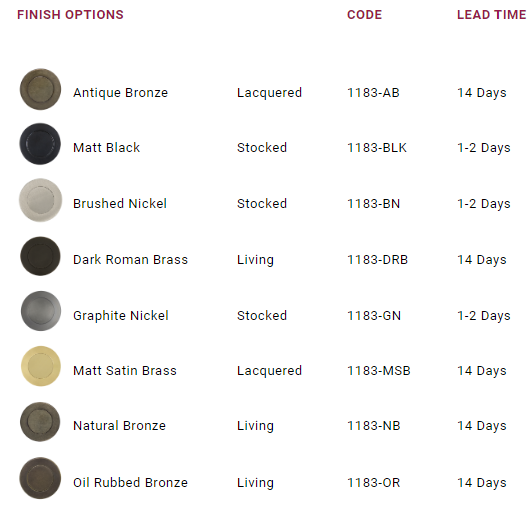Screen dimensions: 529x508
Task: Select the Dark Roman Brass swatch
Action: pyautogui.click(x=40, y=256)
